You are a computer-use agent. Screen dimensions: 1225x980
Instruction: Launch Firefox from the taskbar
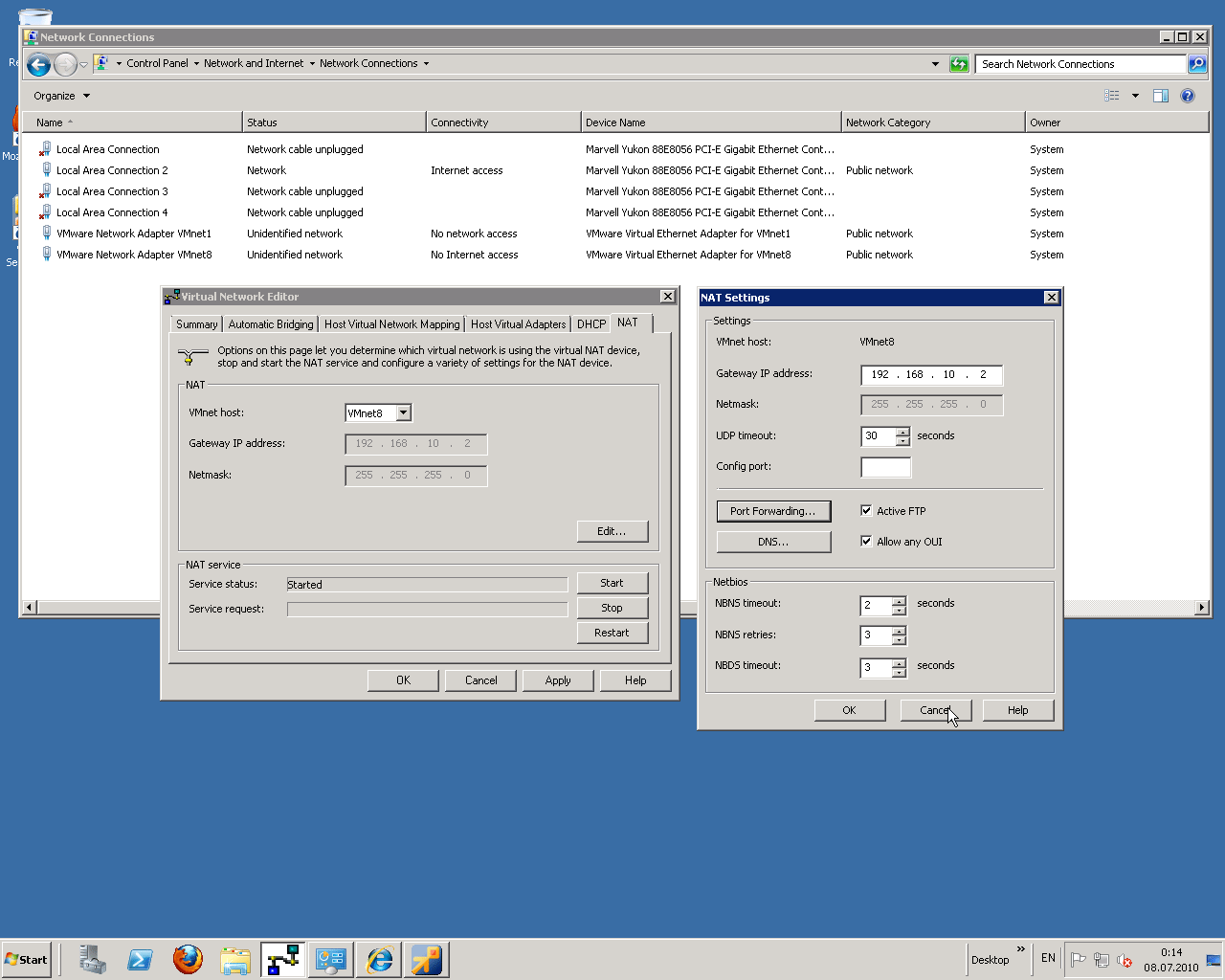point(188,959)
